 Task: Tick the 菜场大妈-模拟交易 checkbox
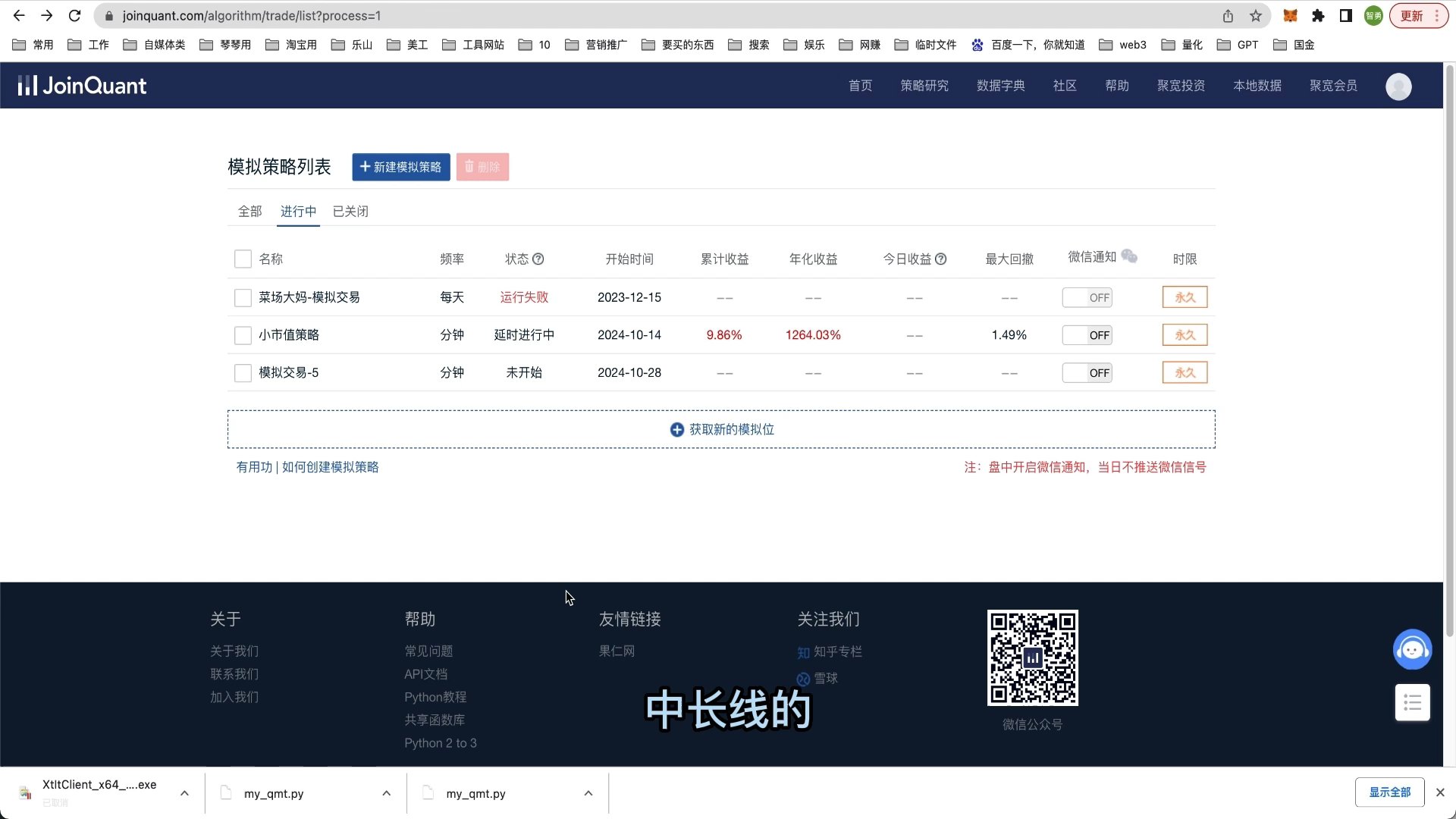(x=243, y=297)
